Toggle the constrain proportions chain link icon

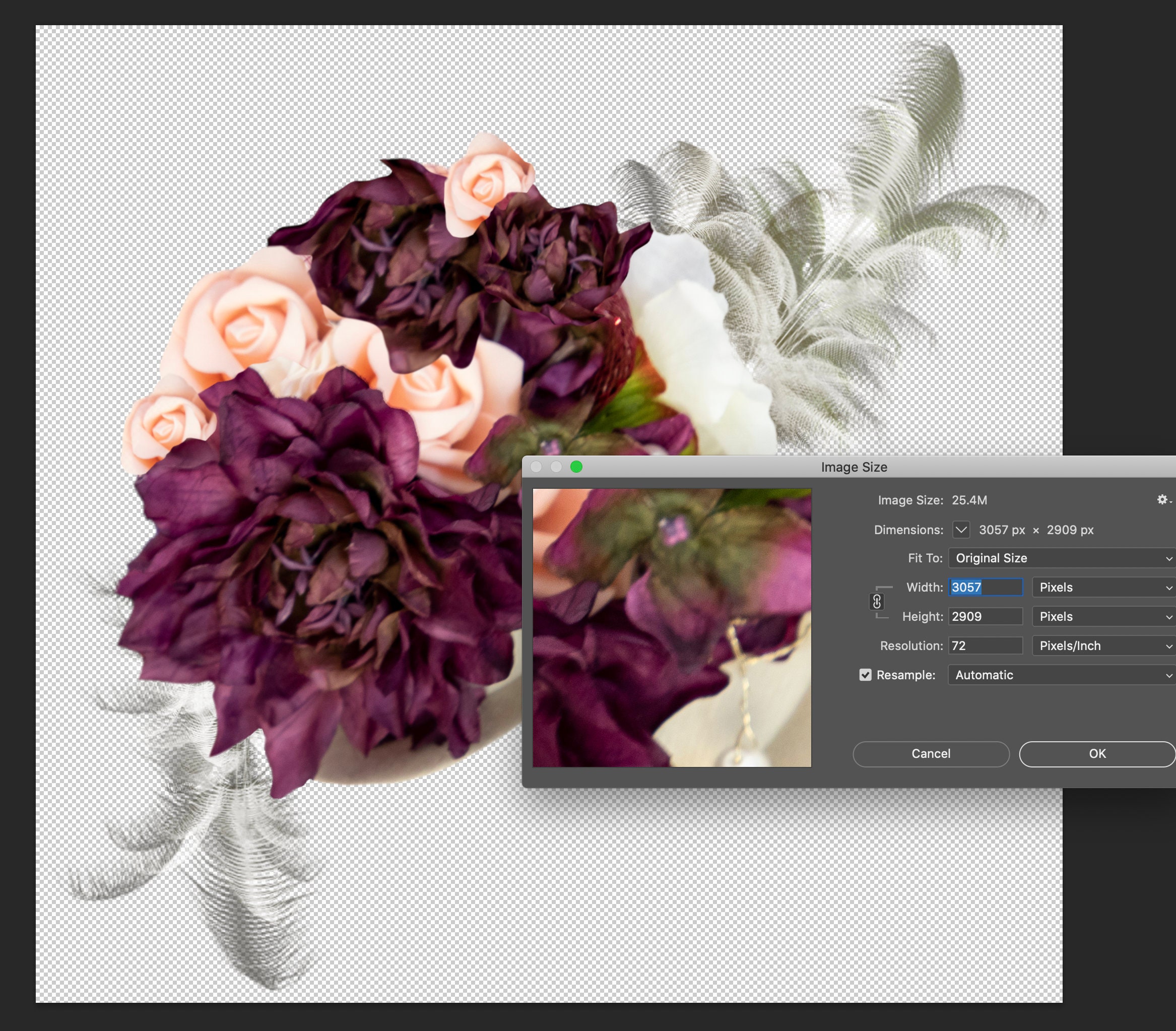coord(877,602)
